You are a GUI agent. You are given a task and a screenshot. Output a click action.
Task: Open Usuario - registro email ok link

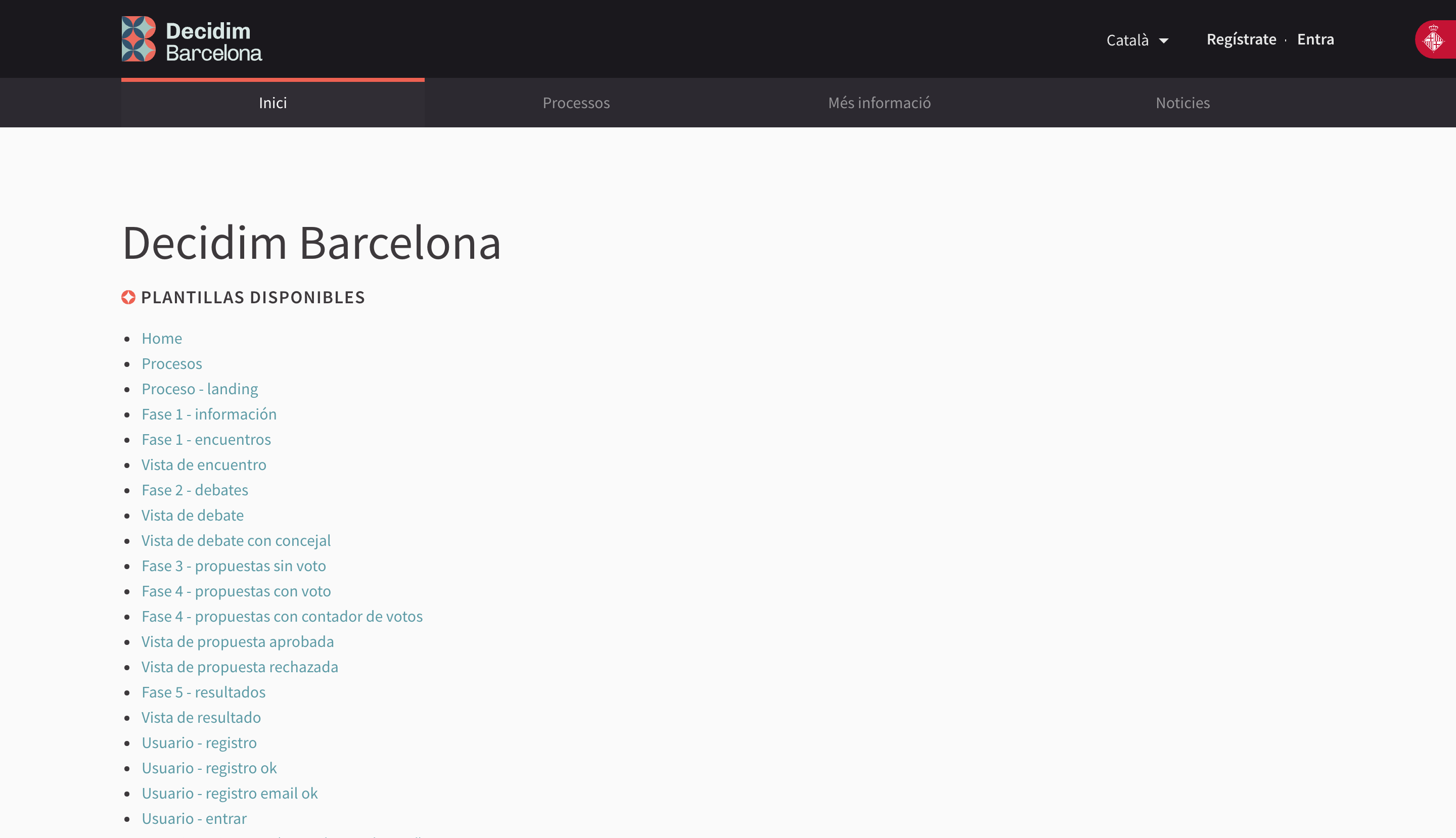[230, 794]
